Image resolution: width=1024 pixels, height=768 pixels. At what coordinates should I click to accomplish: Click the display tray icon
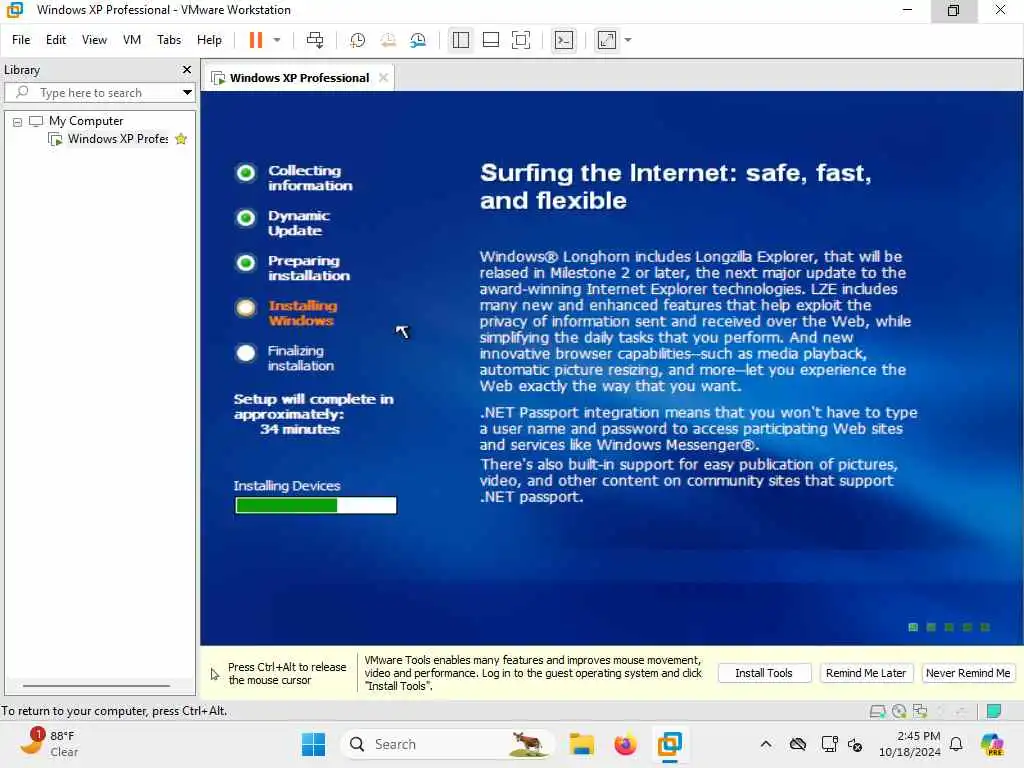829,744
